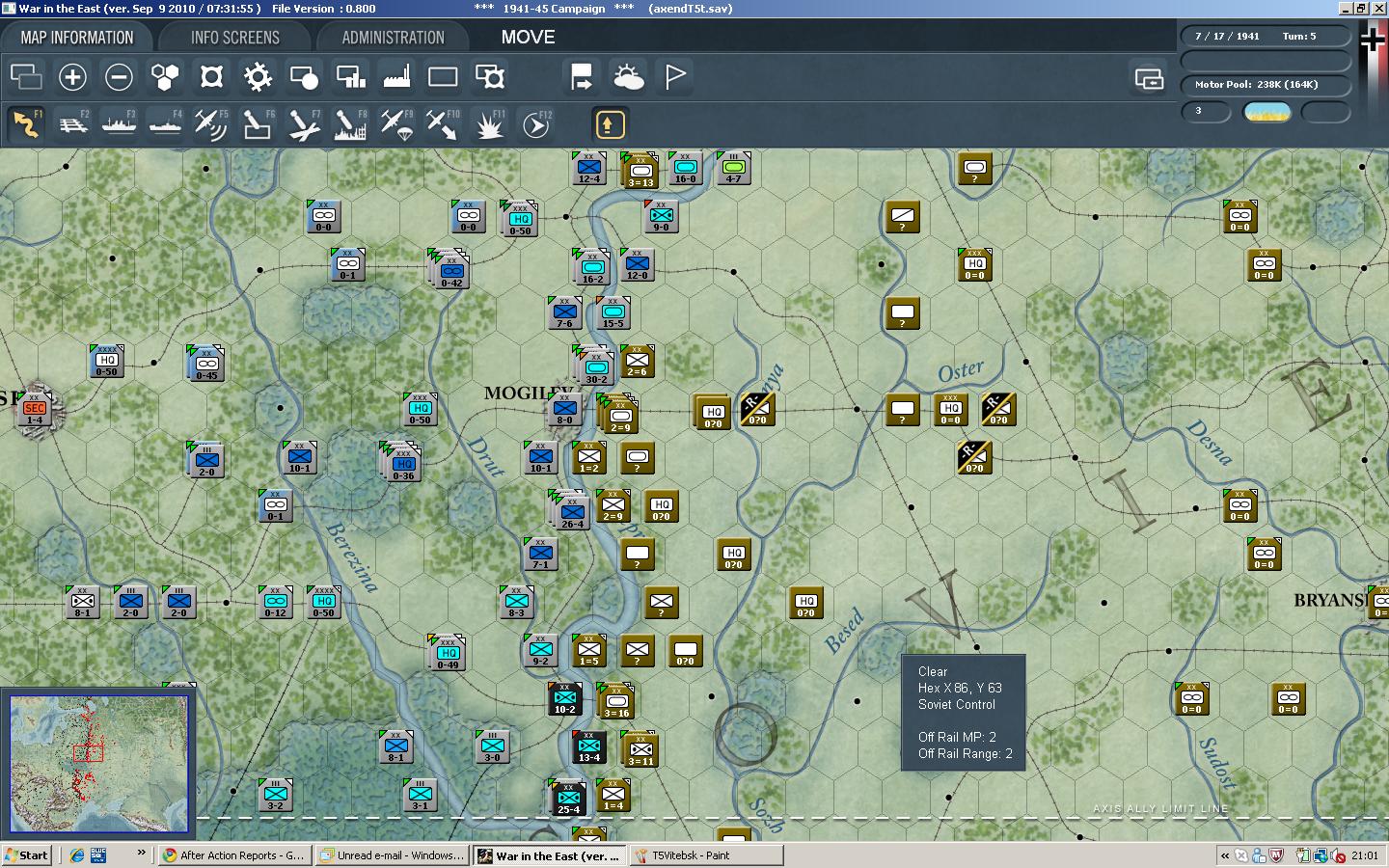Switch to T5Vitebsk Paint taskbar window
Viewport: 1389px width, 868px height.
706,855
